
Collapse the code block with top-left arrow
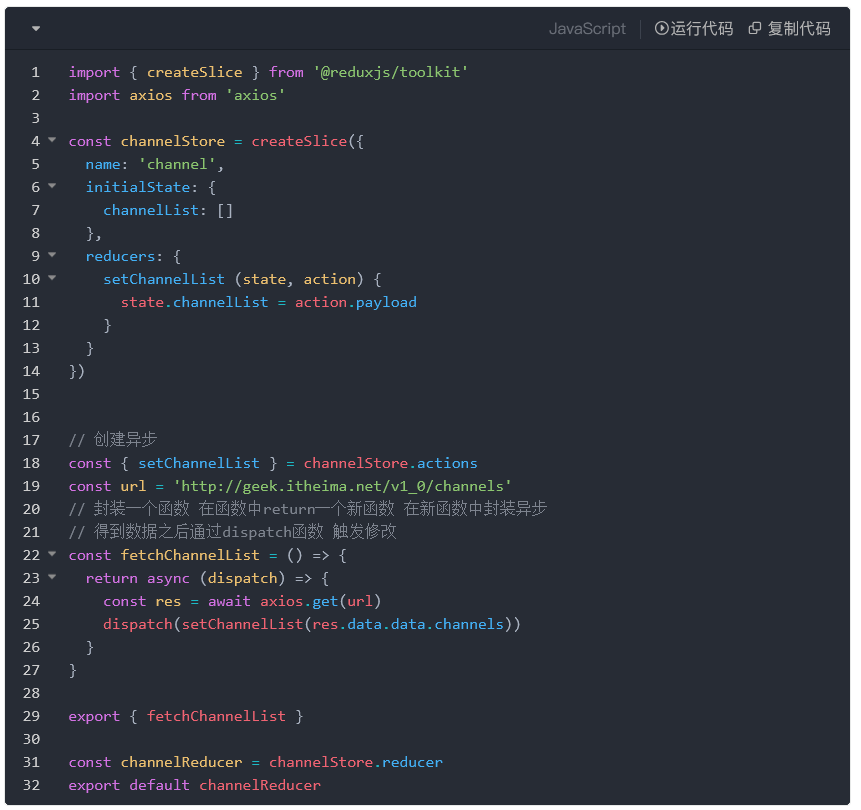(36, 29)
